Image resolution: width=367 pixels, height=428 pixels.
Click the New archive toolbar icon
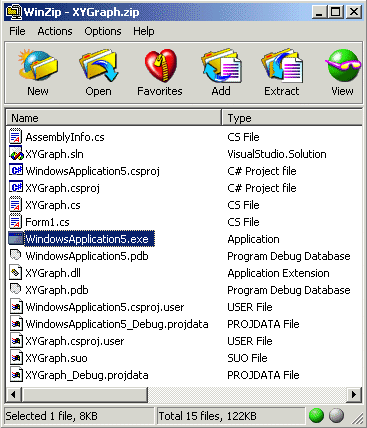click(38, 66)
